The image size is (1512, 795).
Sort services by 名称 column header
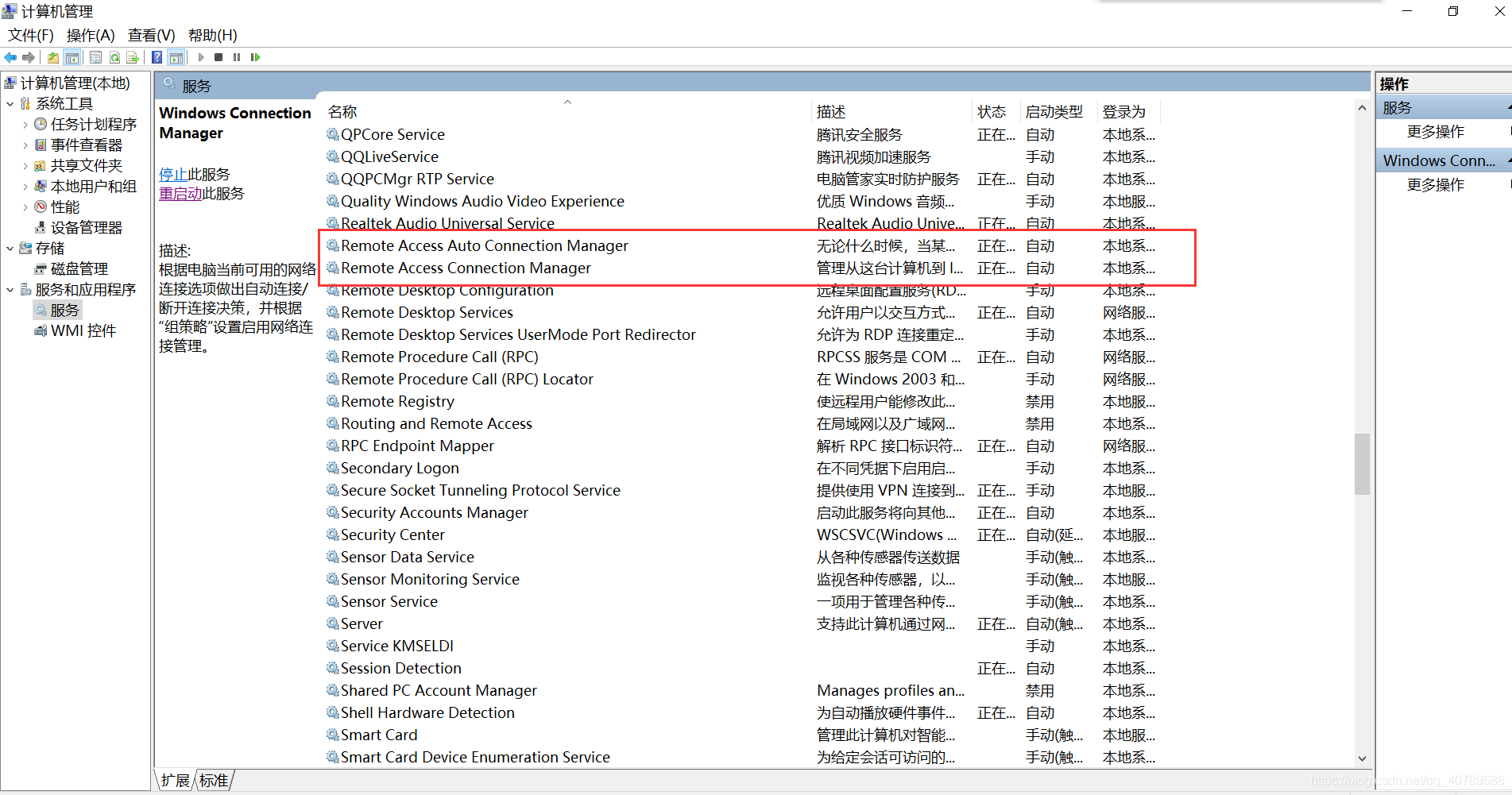(x=567, y=111)
